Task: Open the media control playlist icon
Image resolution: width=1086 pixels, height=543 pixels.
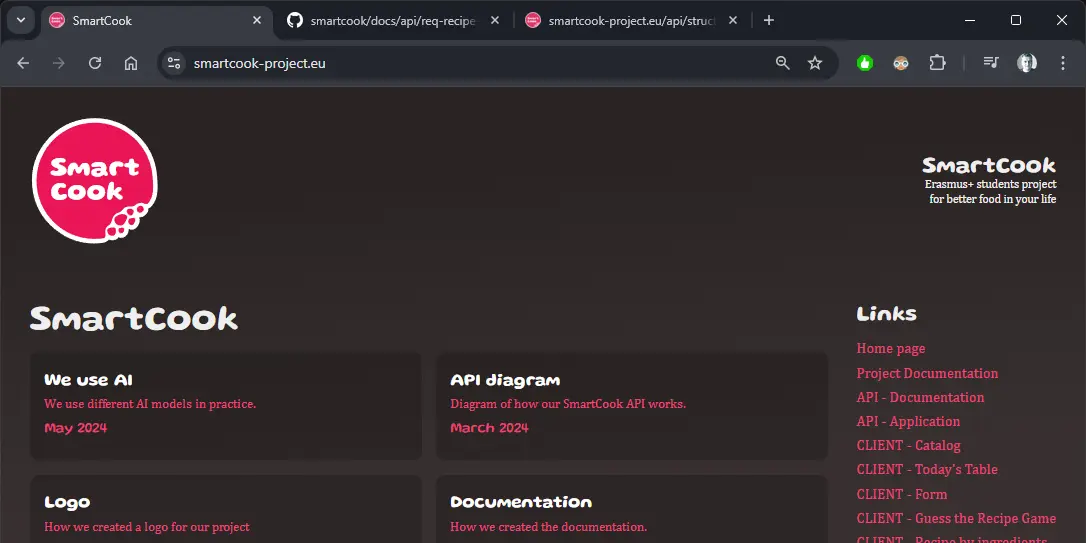Action: point(991,63)
